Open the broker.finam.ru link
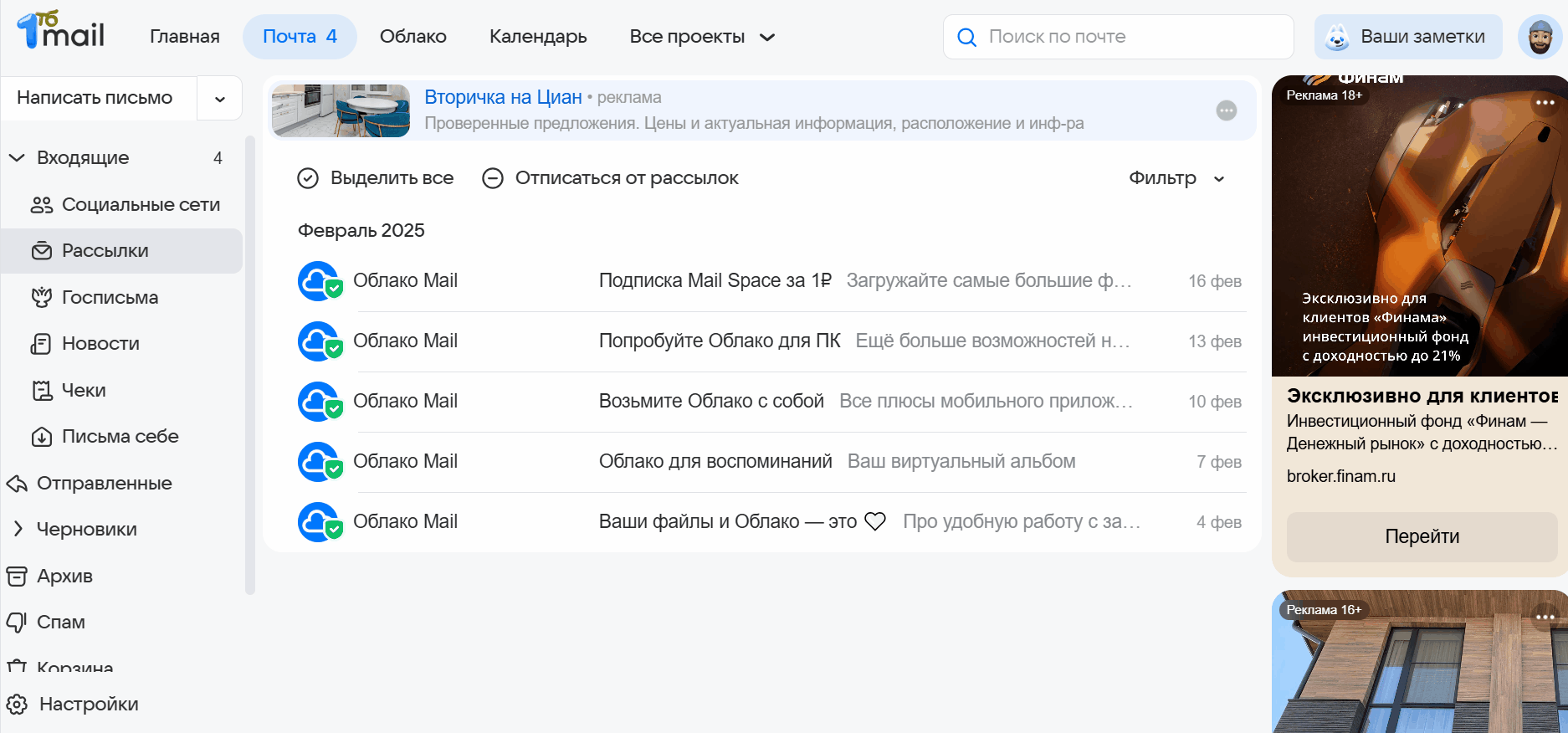 coord(1341,476)
